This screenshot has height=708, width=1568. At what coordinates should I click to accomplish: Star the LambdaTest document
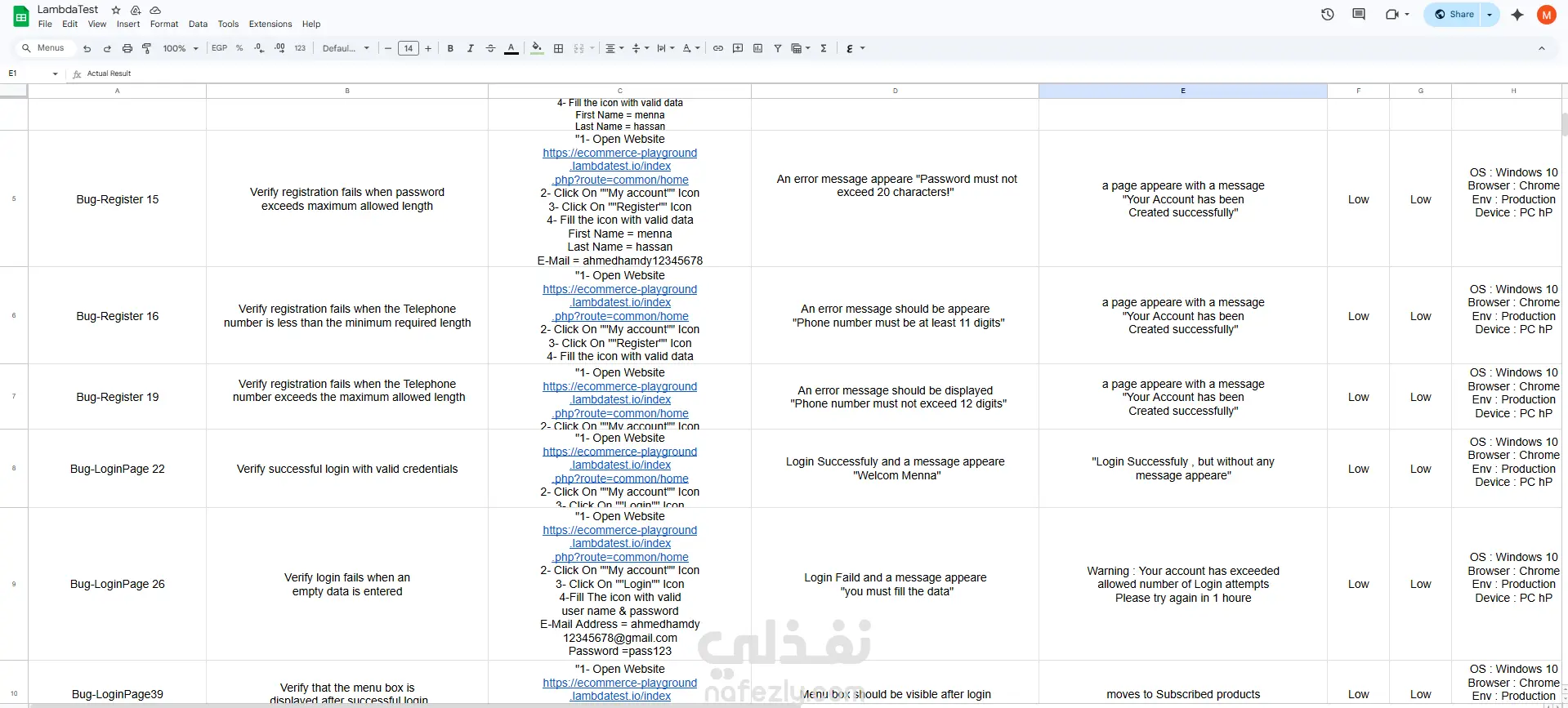116,10
